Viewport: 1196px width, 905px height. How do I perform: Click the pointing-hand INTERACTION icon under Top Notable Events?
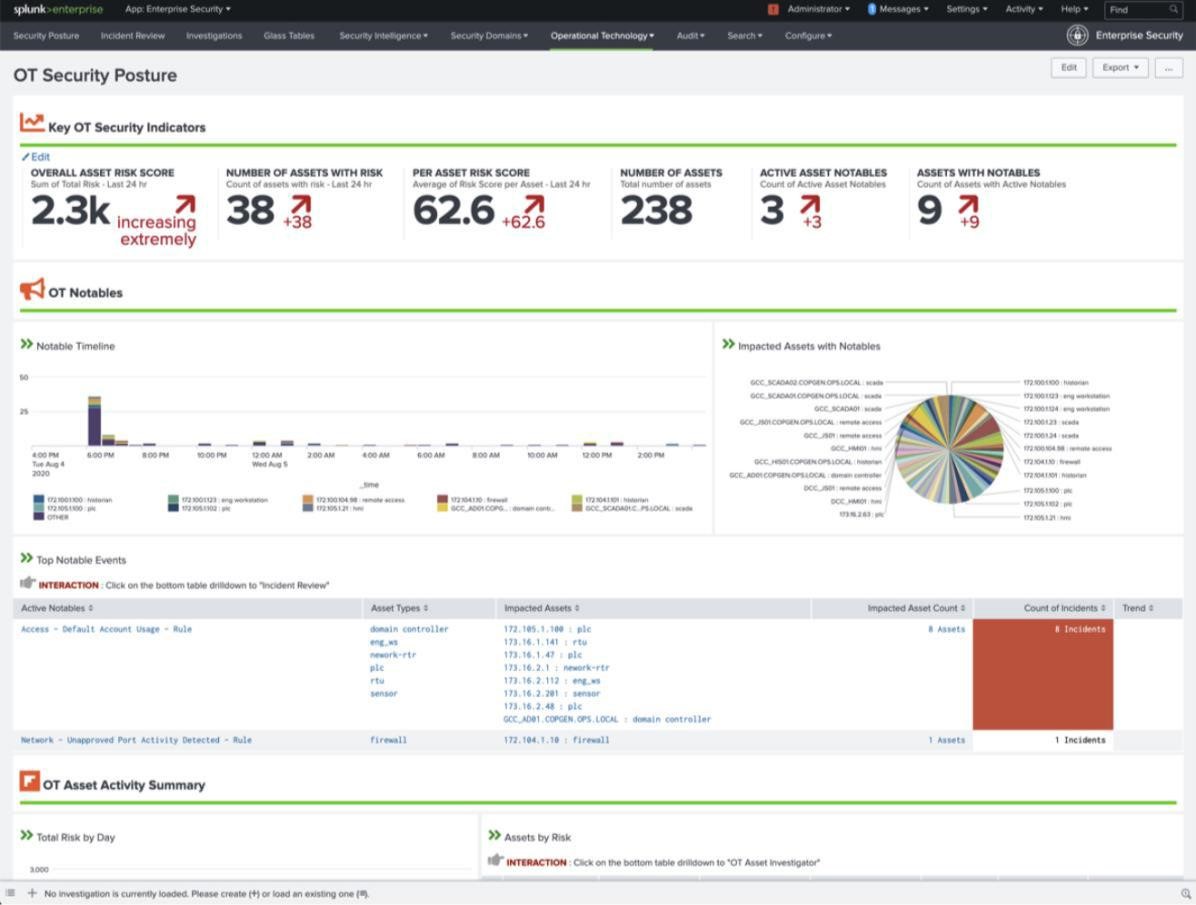[x=27, y=584]
